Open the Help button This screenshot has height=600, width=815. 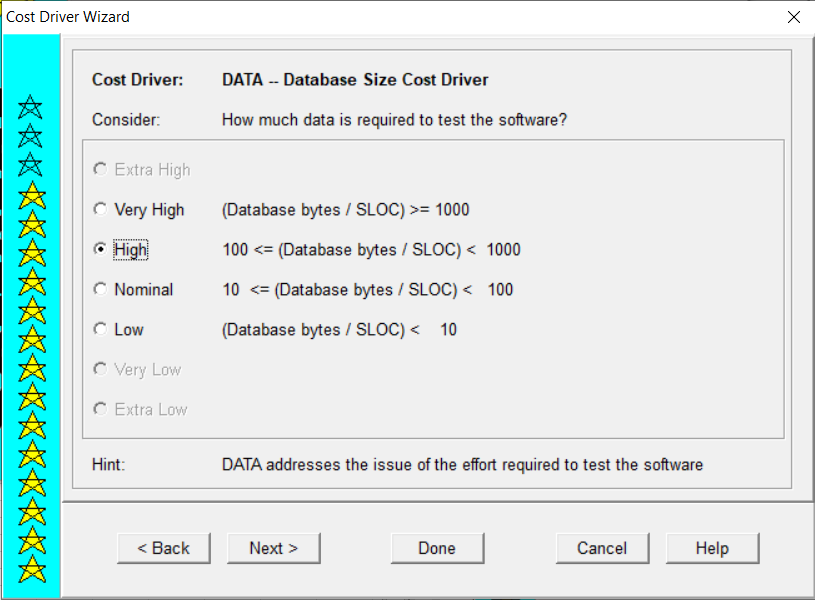click(x=712, y=548)
